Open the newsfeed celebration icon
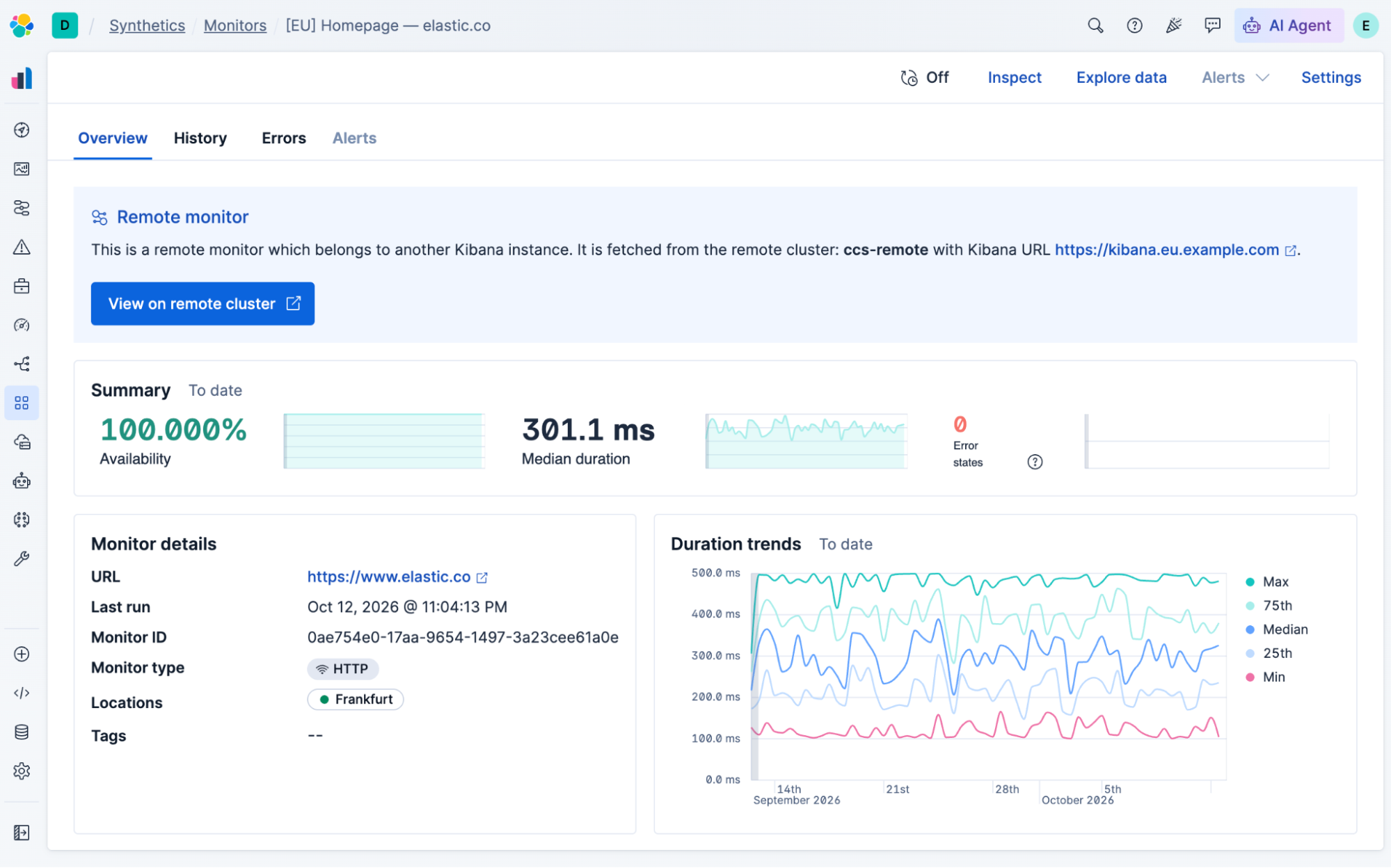 [x=1173, y=26]
